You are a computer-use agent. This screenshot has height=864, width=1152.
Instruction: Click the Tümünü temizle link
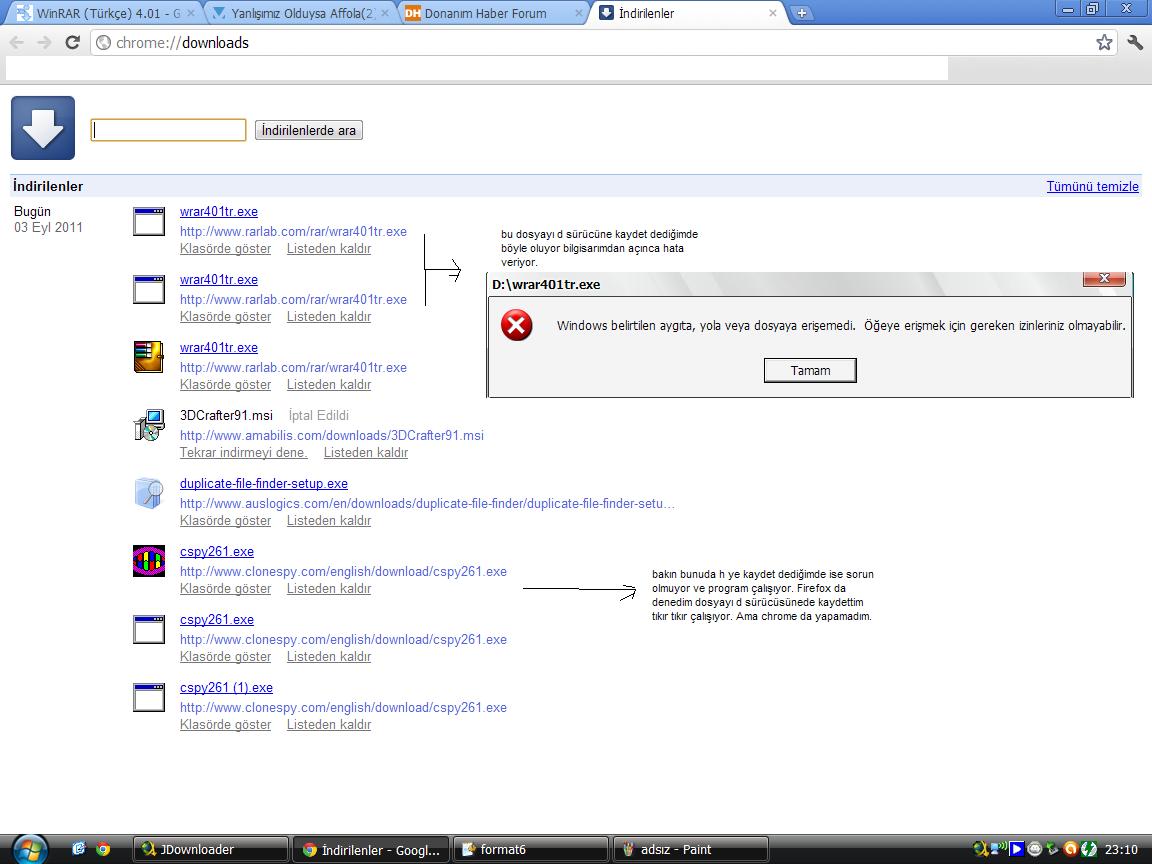click(1092, 187)
